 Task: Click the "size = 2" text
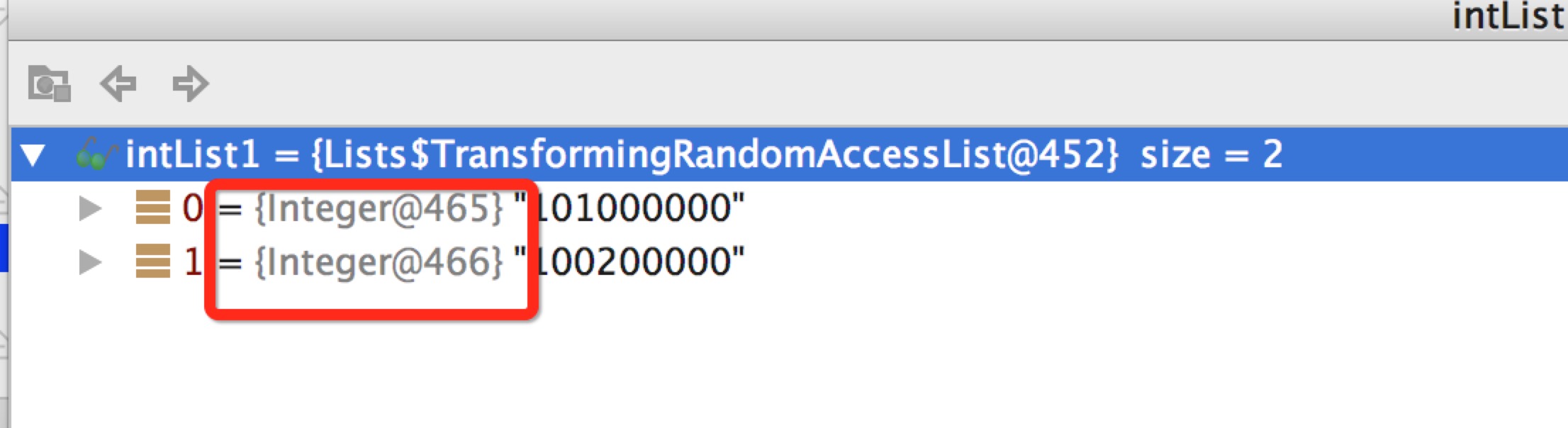pyautogui.click(x=1211, y=154)
